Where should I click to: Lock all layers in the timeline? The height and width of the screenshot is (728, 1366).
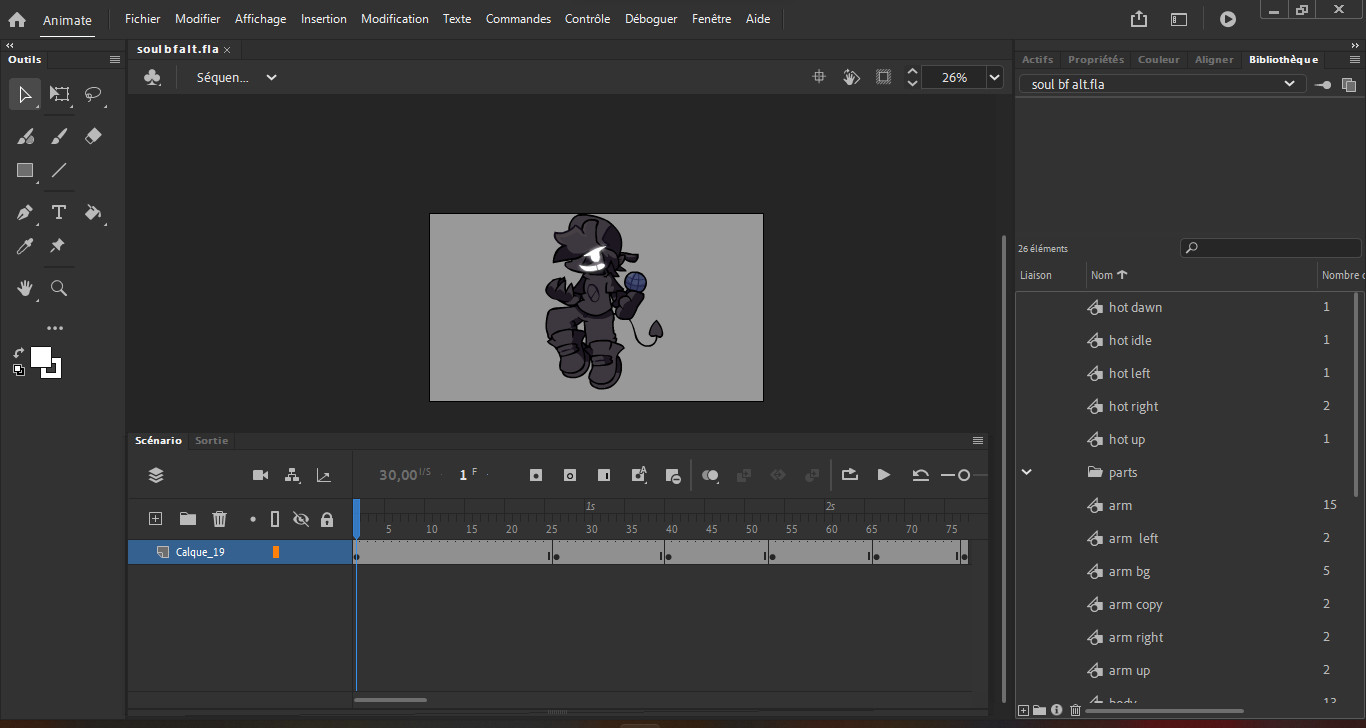[x=326, y=519]
